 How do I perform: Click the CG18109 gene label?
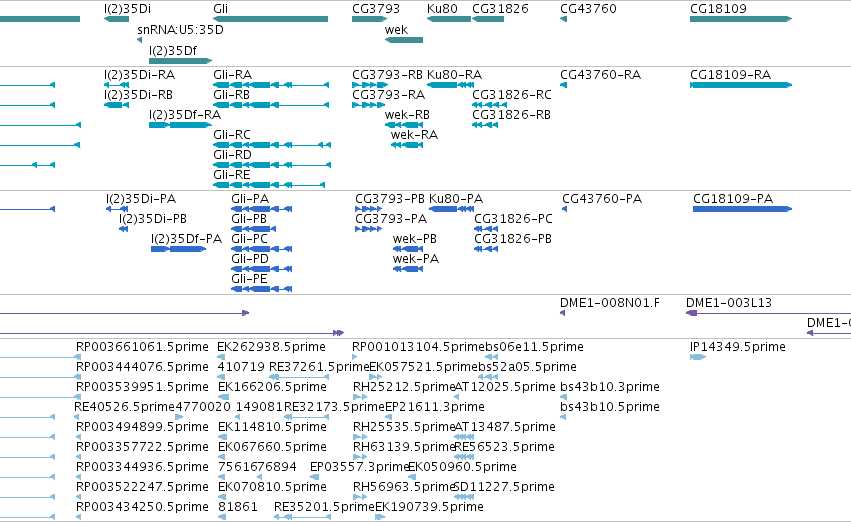coord(718,9)
